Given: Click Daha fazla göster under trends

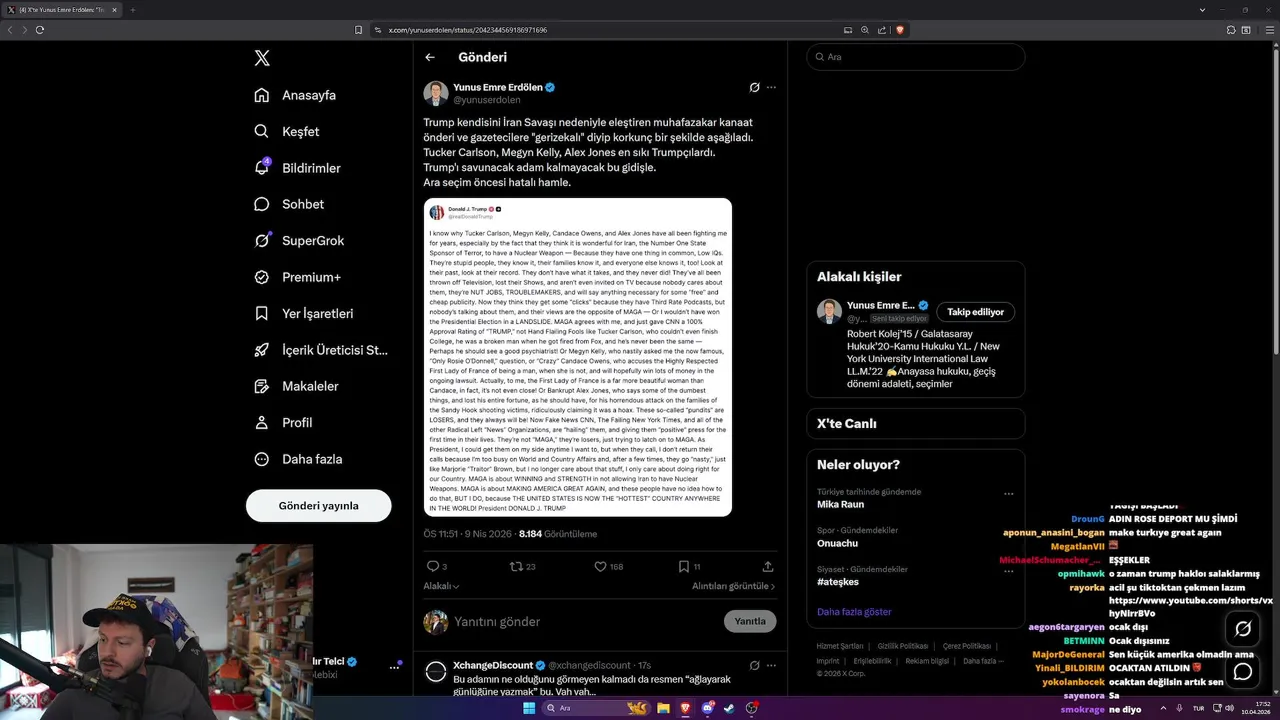Looking at the screenshot, I should click(x=854, y=612).
